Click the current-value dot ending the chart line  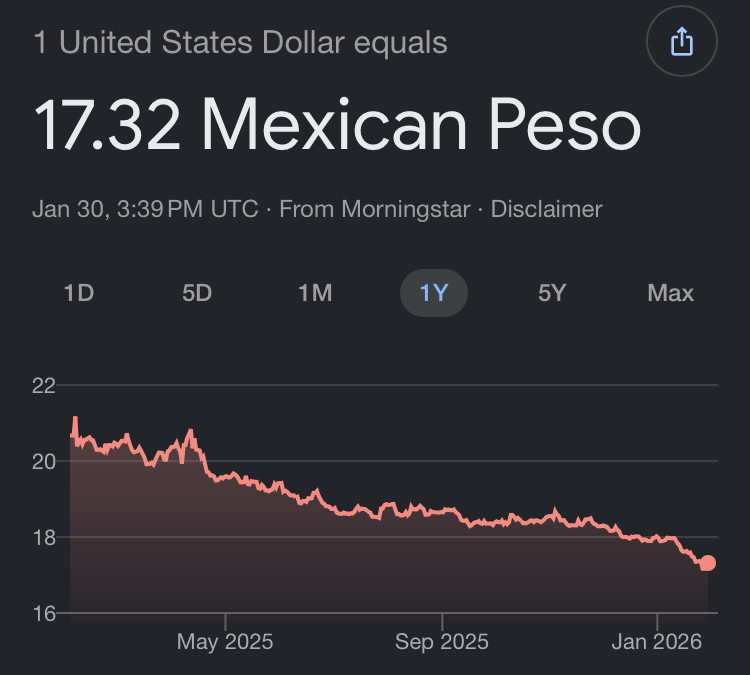tap(708, 563)
